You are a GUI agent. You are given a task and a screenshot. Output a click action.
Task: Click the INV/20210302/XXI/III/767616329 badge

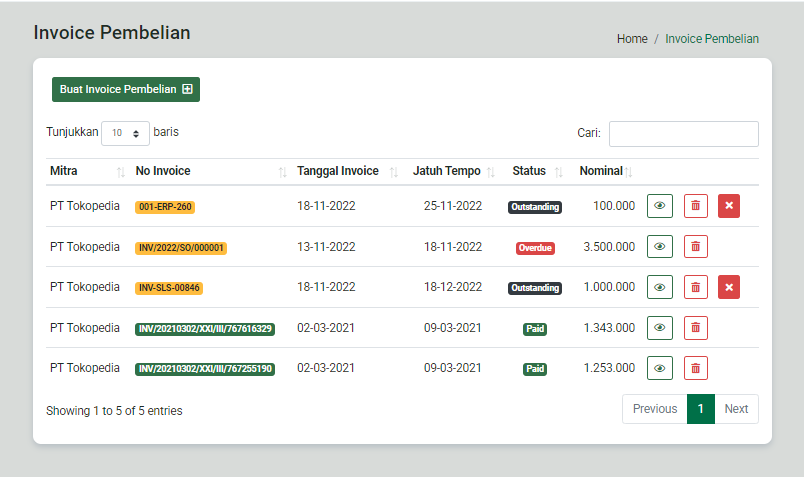tap(205, 329)
